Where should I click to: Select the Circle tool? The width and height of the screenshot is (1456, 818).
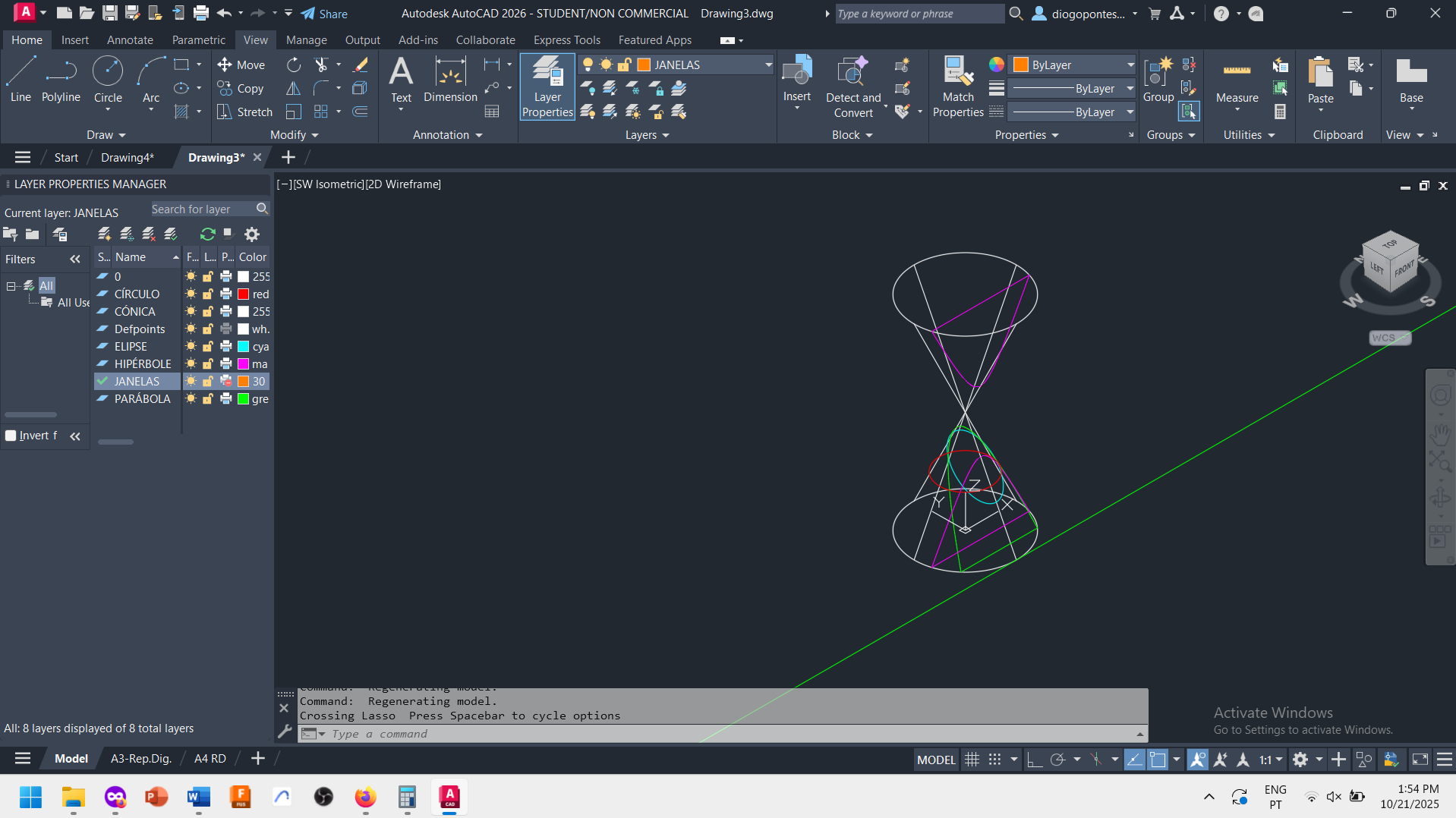tap(108, 79)
